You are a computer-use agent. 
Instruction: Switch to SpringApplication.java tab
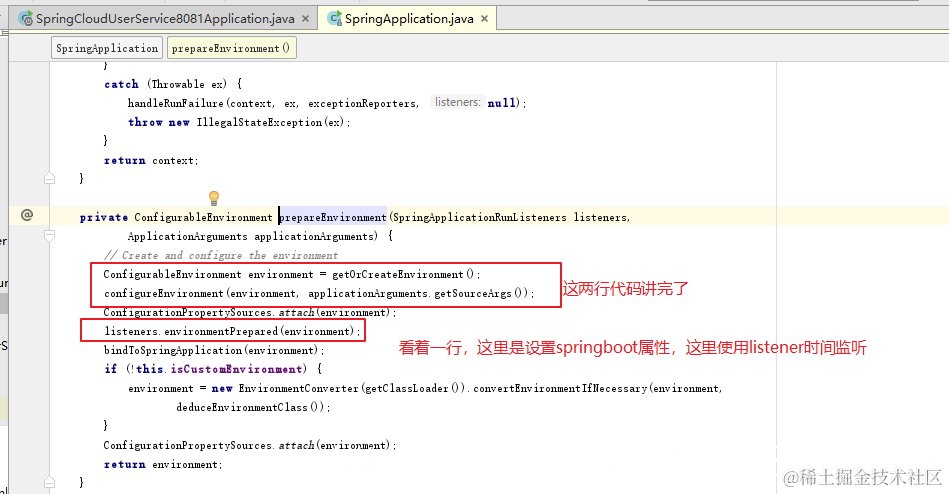pos(409,19)
